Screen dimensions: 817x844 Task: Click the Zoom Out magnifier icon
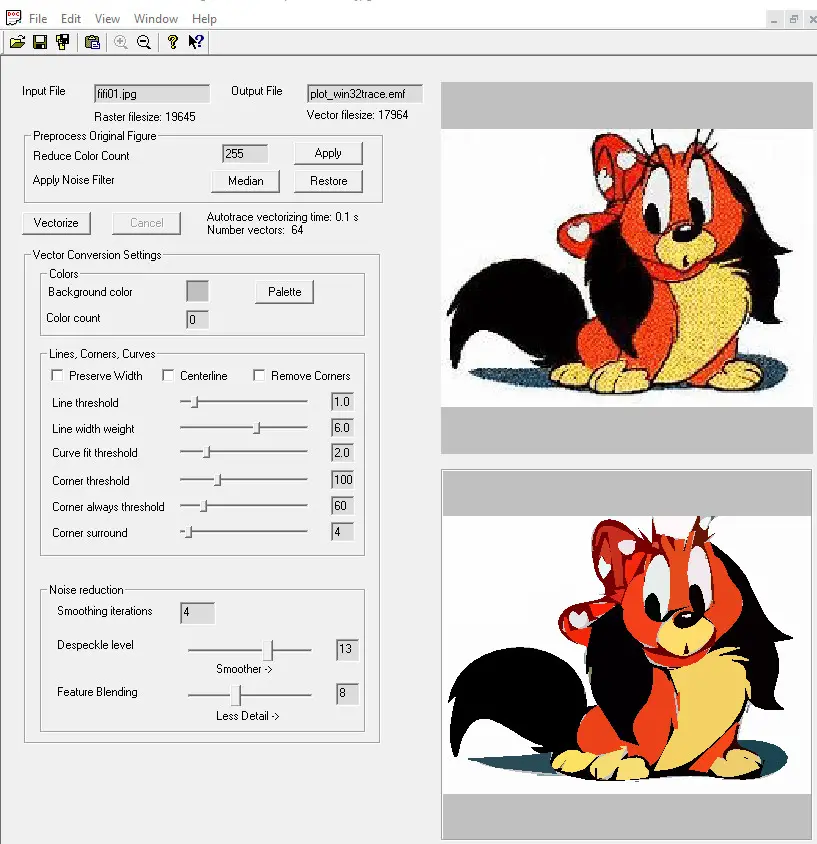[x=144, y=42]
